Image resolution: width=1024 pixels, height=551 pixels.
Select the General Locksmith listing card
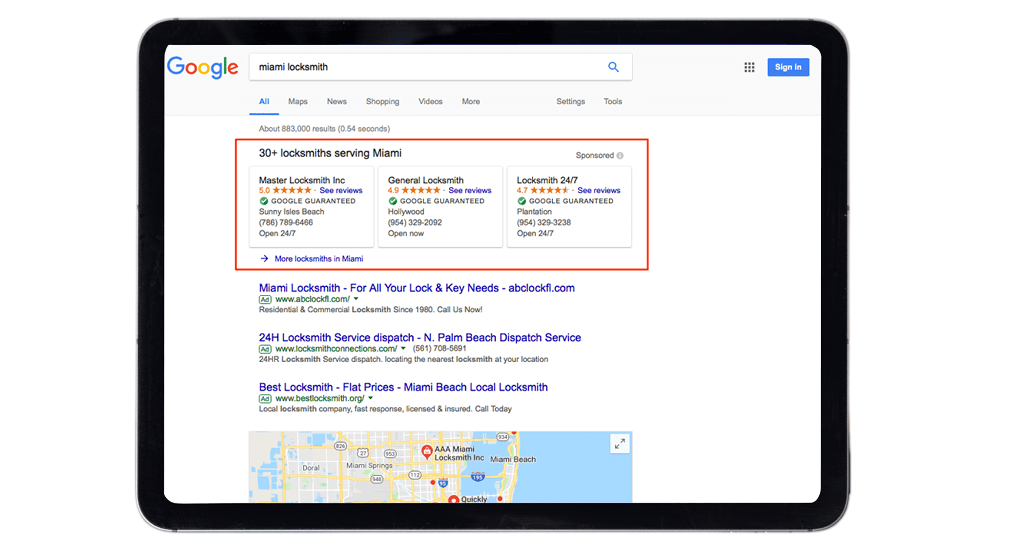click(440, 207)
